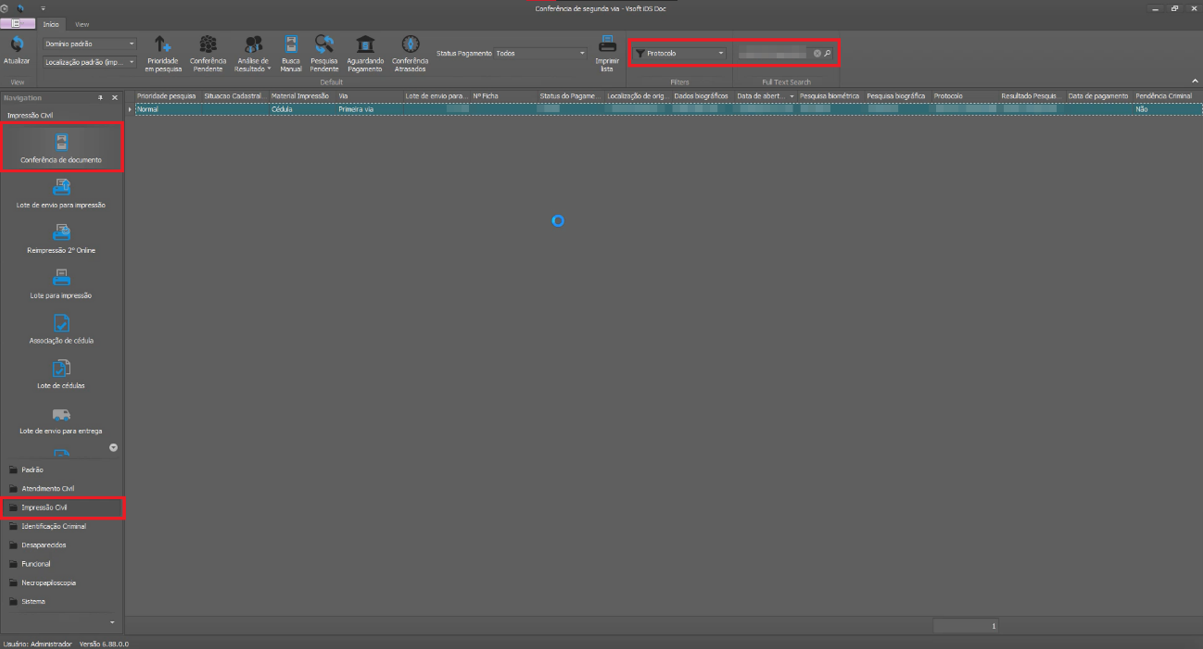
Task: Open the Identificação Criminal folder
Action: (x=53, y=526)
